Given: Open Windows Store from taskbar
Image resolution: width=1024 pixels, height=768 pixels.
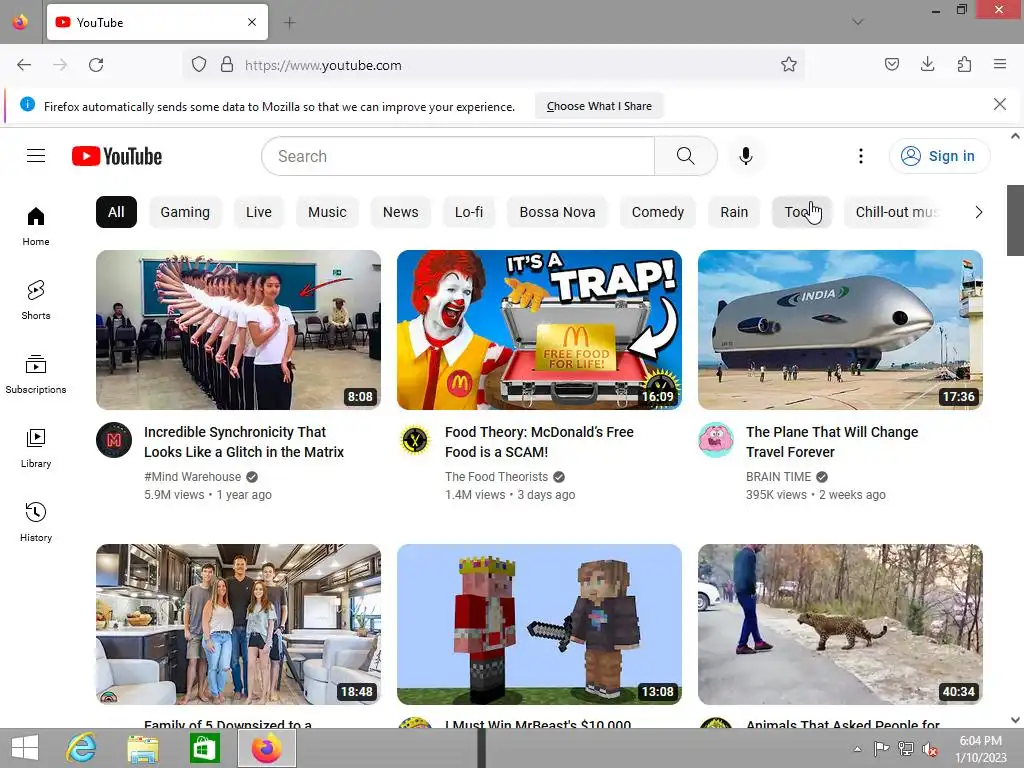Looking at the screenshot, I should tap(204, 748).
